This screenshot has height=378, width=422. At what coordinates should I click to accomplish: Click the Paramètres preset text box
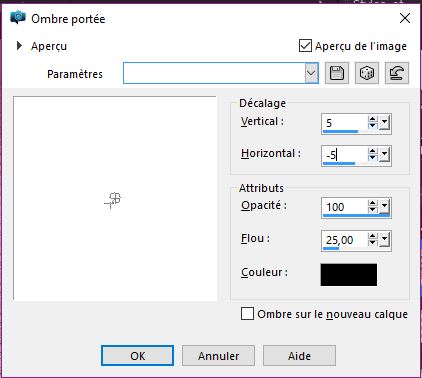(214, 73)
